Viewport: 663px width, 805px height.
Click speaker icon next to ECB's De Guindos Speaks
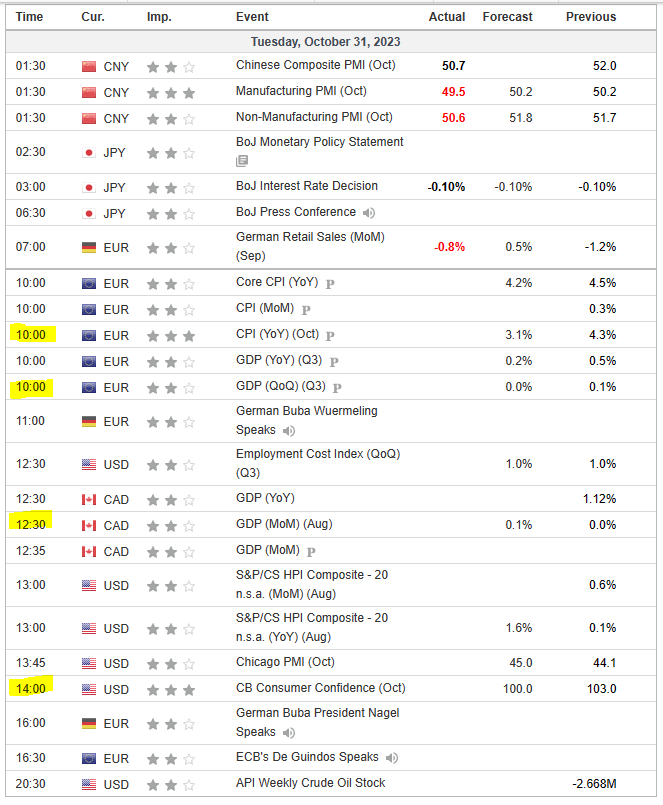coord(391,758)
